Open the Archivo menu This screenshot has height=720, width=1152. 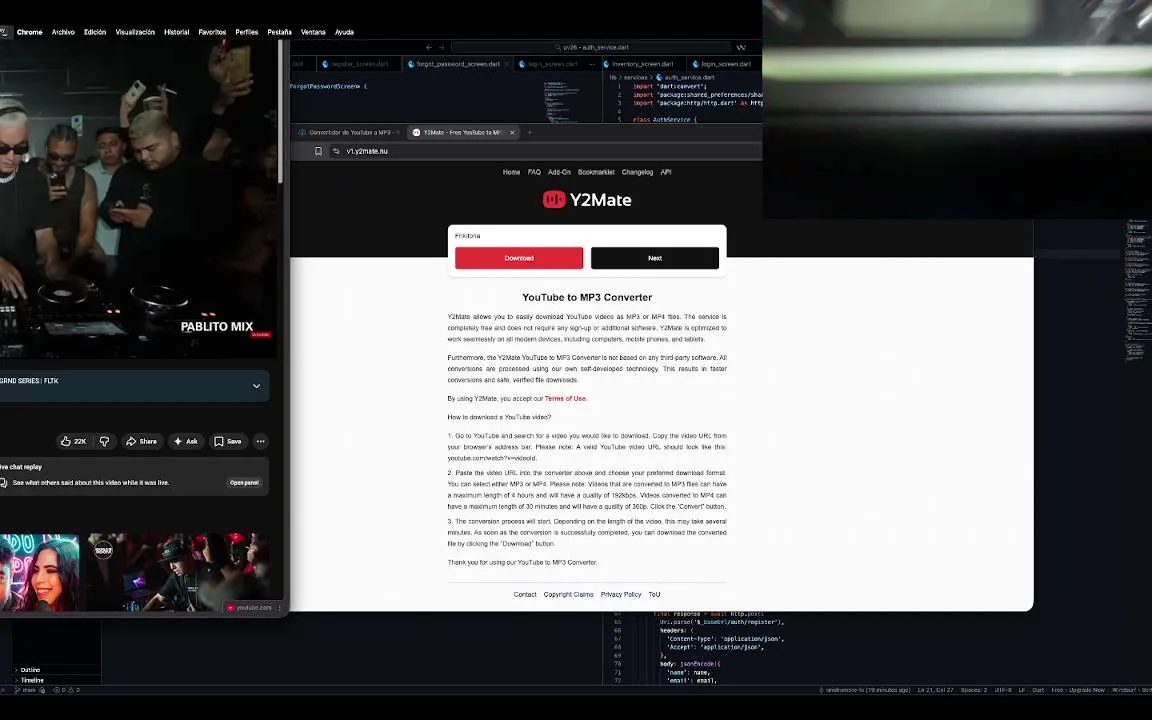click(63, 32)
